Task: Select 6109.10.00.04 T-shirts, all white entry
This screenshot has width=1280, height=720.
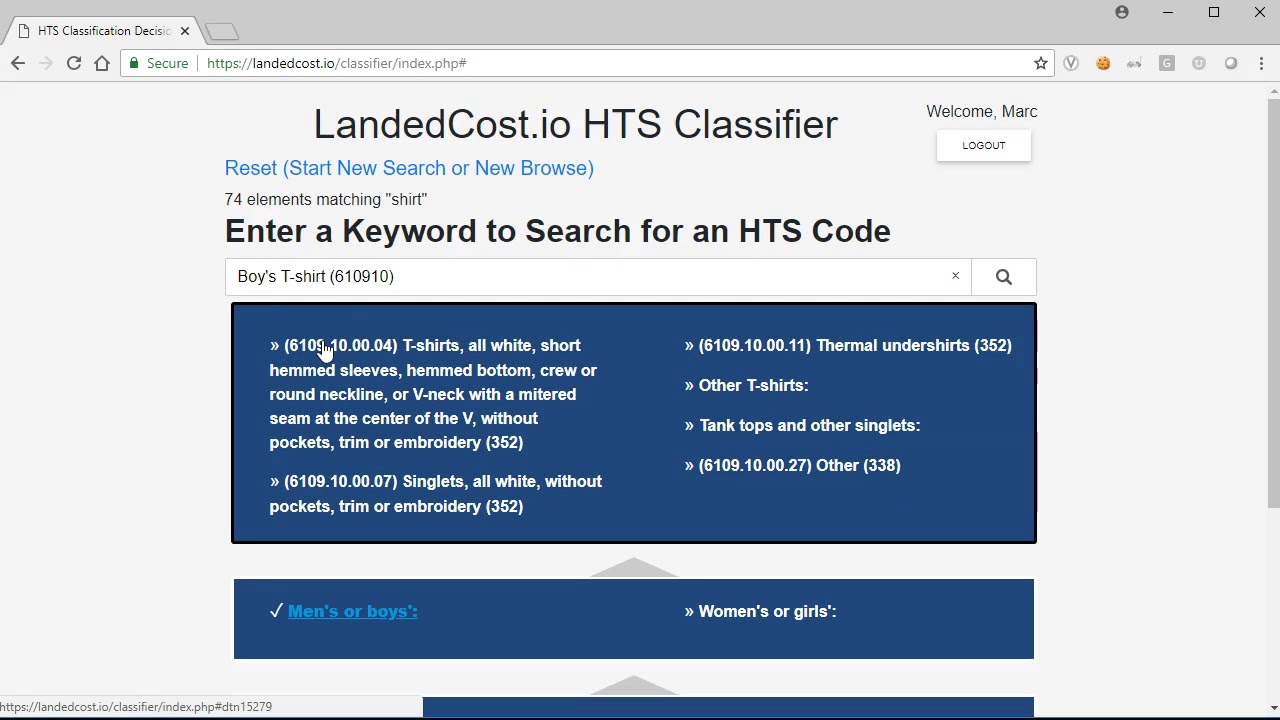Action: click(x=434, y=394)
